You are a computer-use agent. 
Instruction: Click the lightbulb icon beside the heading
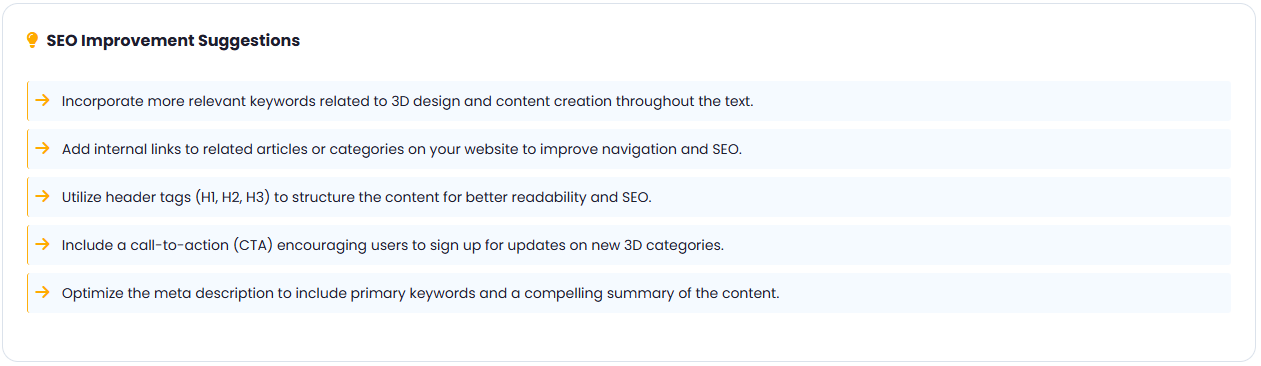(x=32, y=41)
